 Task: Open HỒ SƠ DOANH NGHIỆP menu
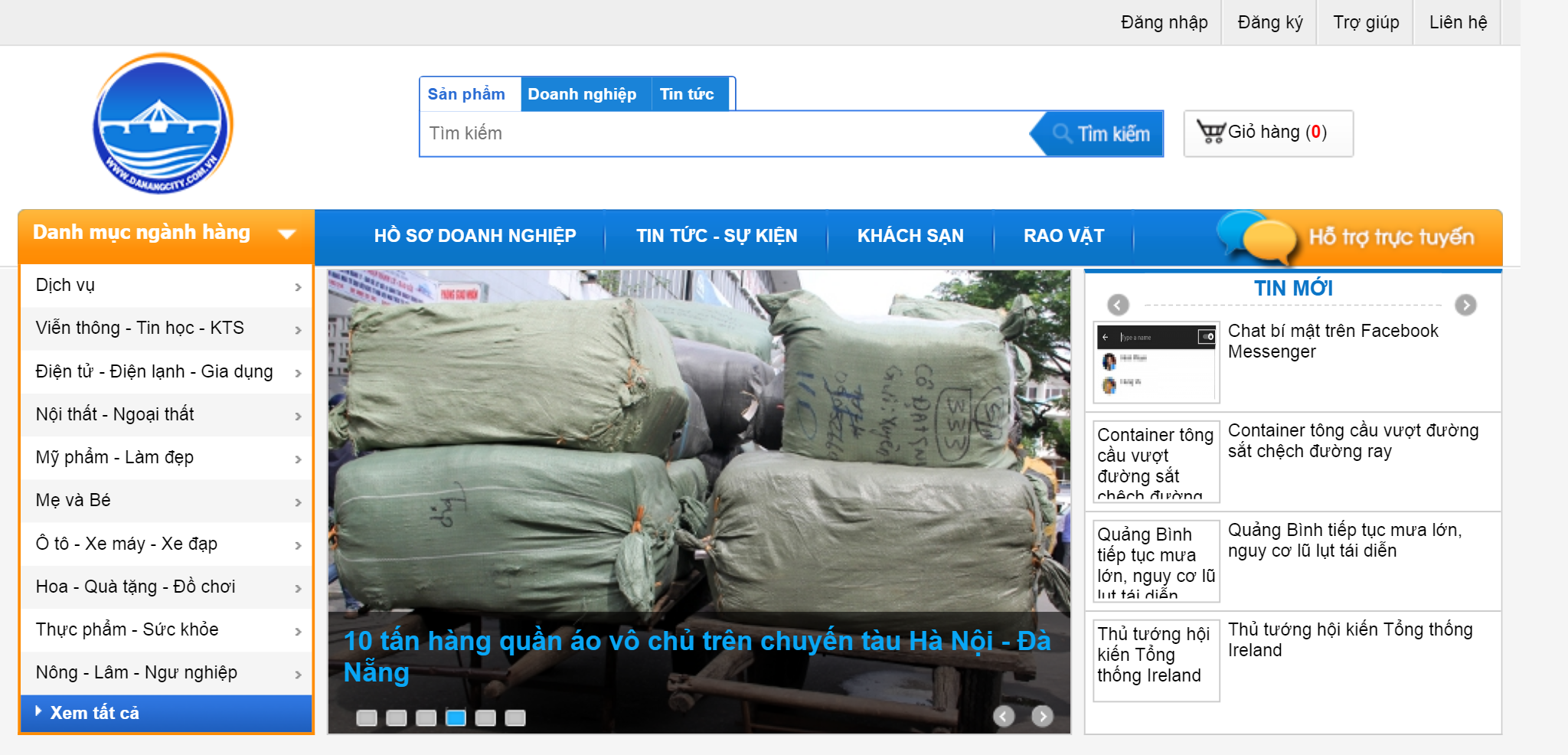(475, 236)
